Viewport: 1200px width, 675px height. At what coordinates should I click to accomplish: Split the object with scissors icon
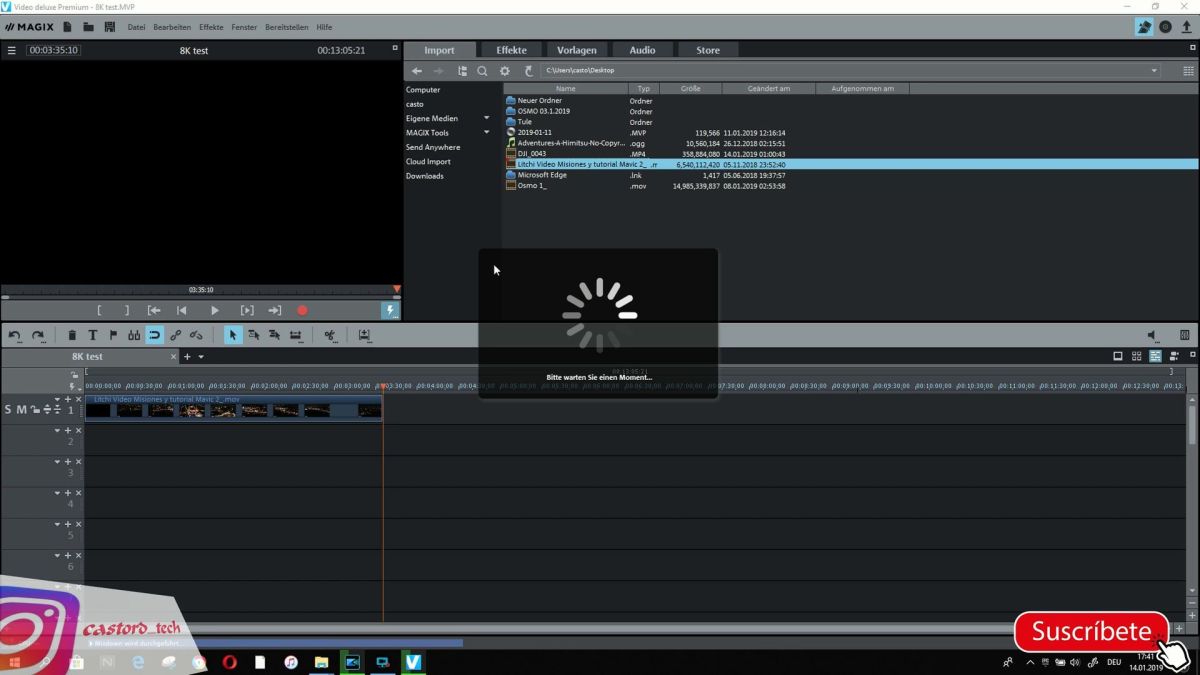point(329,335)
